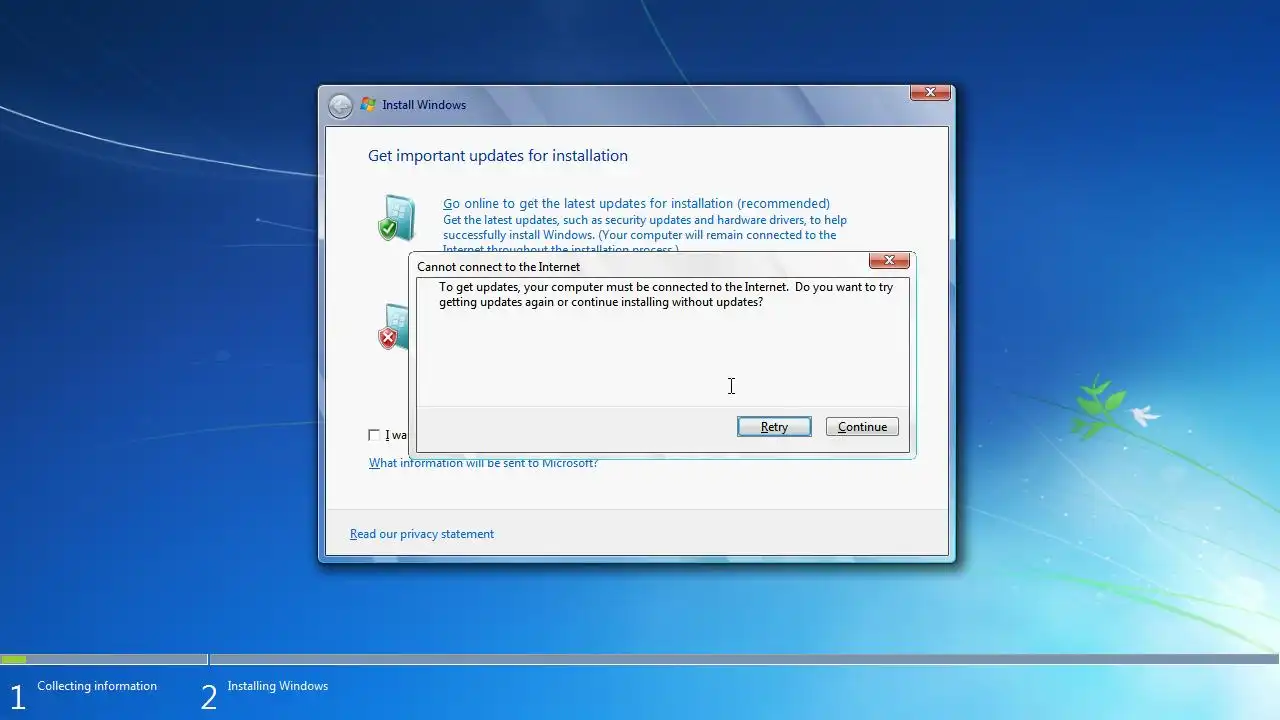The image size is (1280, 720).
Task: Click the Cannot connect to the Internet title
Action: coord(498,267)
